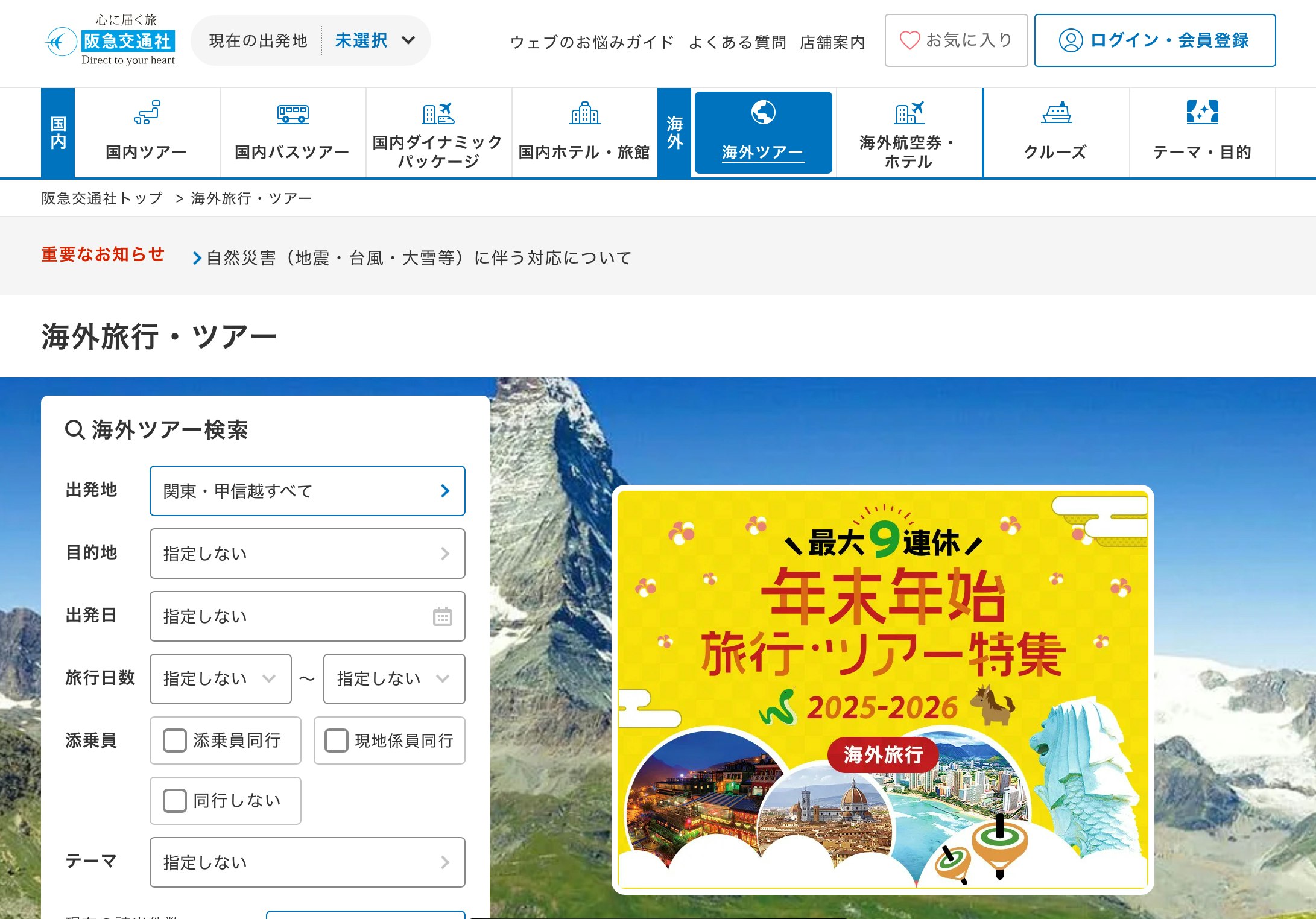Open the first 旅行日数 dropdown
This screenshot has width=1316, height=919.
[x=221, y=679]
